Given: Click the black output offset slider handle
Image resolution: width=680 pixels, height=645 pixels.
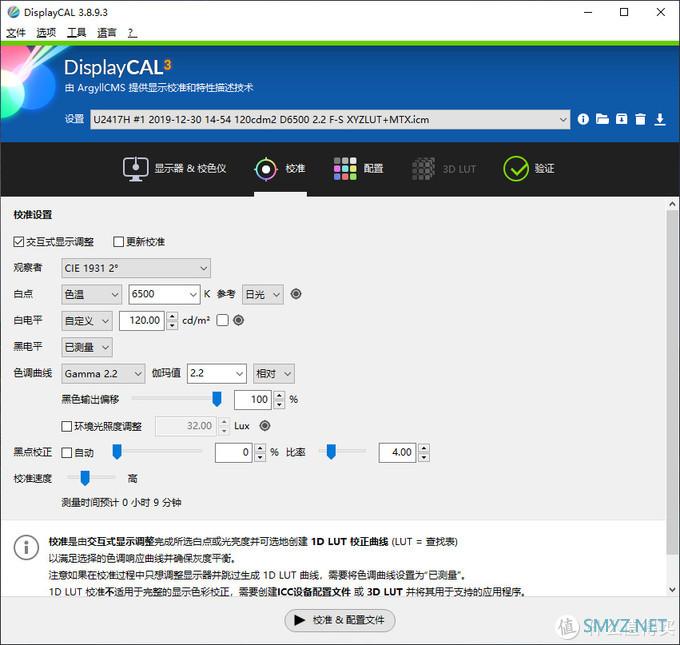Looking at the screenshot, I should pos(217,399).
